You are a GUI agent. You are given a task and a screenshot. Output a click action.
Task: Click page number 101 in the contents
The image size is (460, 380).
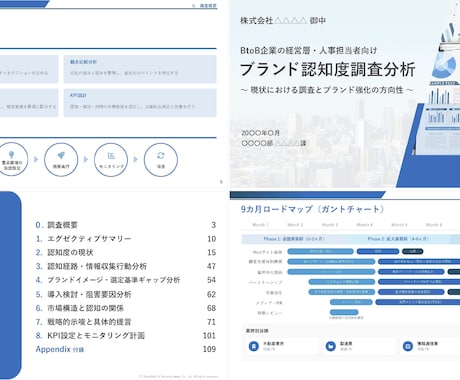pos(209,336)
